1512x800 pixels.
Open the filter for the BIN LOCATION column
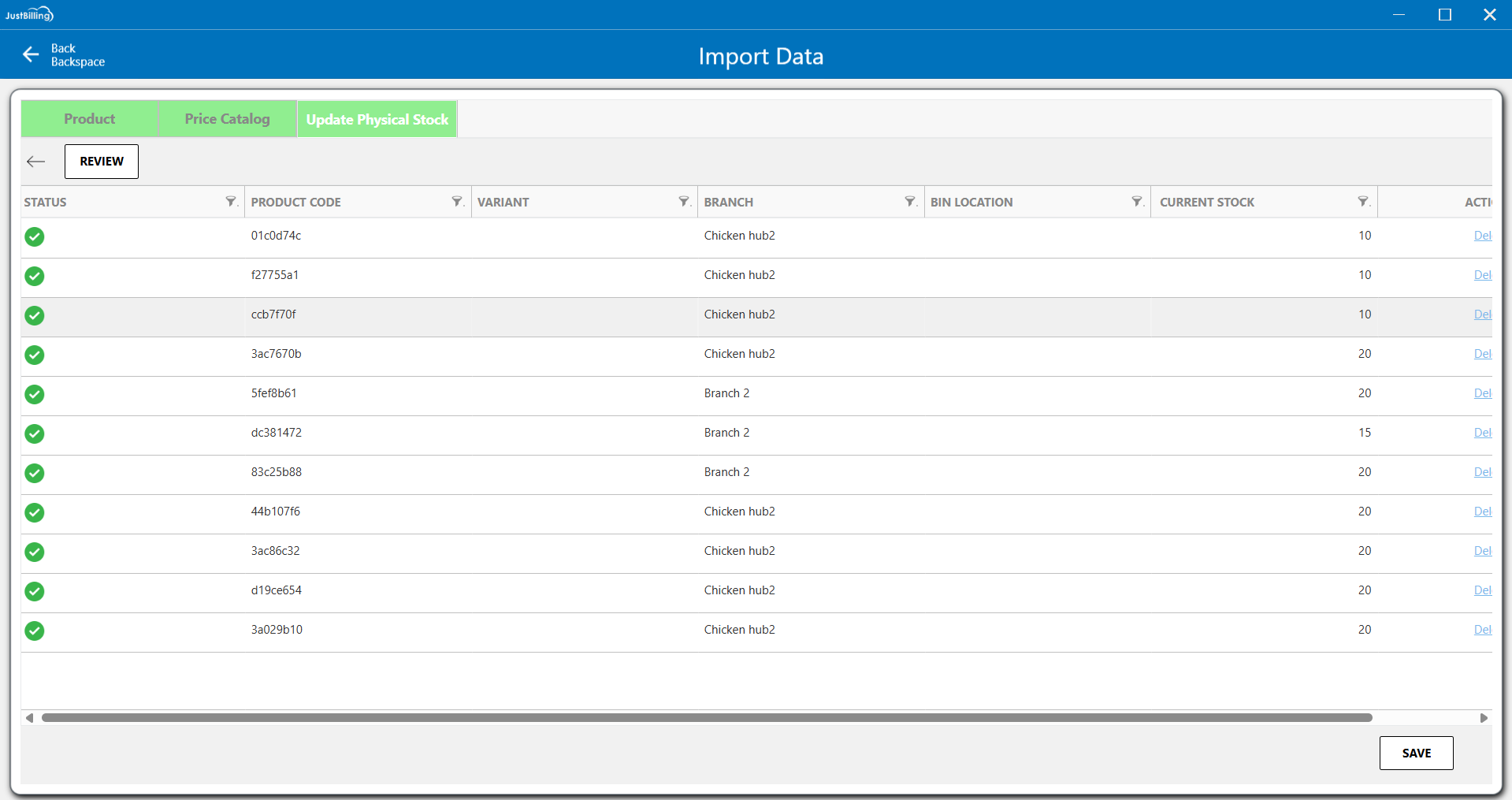pyautogui.click(x=1137, y=202)
